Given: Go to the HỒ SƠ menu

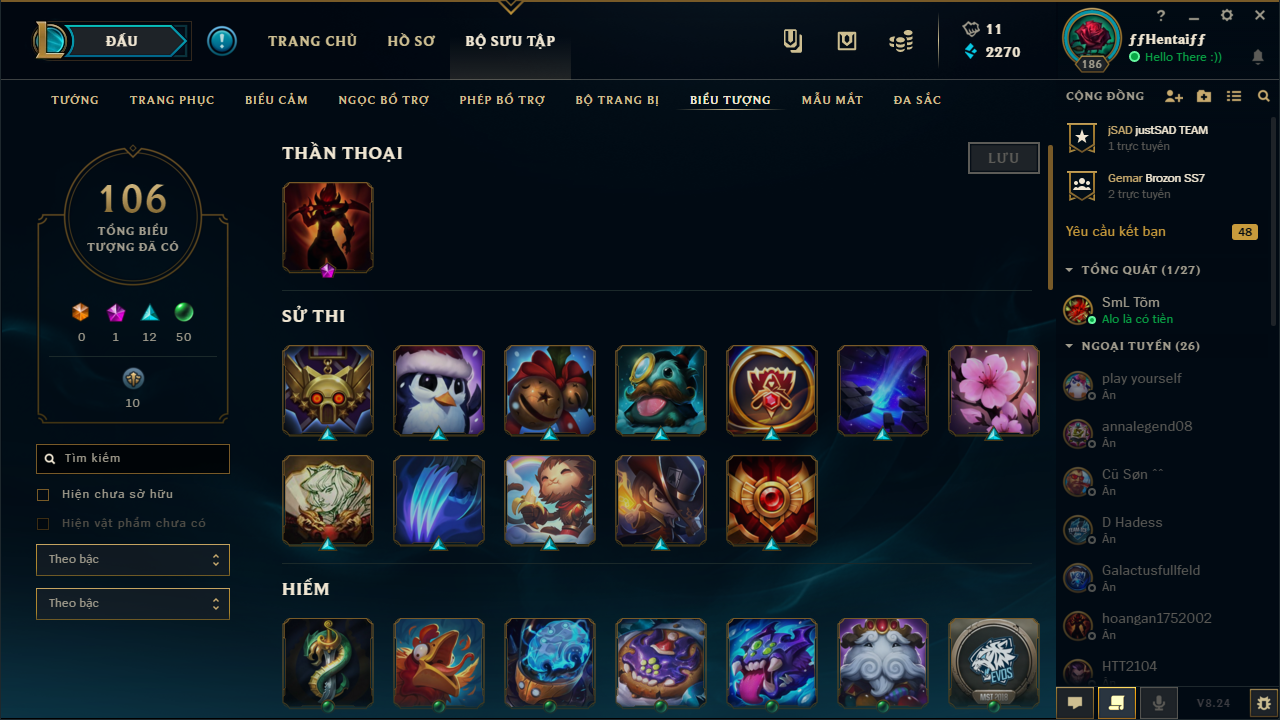Looking at the screenshot, I should pos(411,41).
